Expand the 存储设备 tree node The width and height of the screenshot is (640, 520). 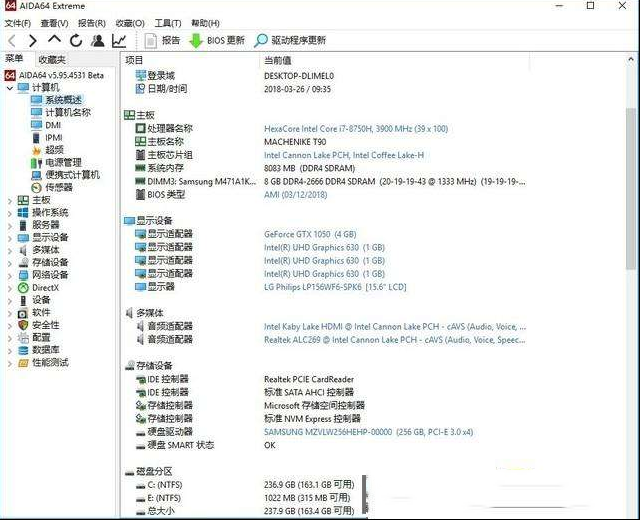point(10,263)
